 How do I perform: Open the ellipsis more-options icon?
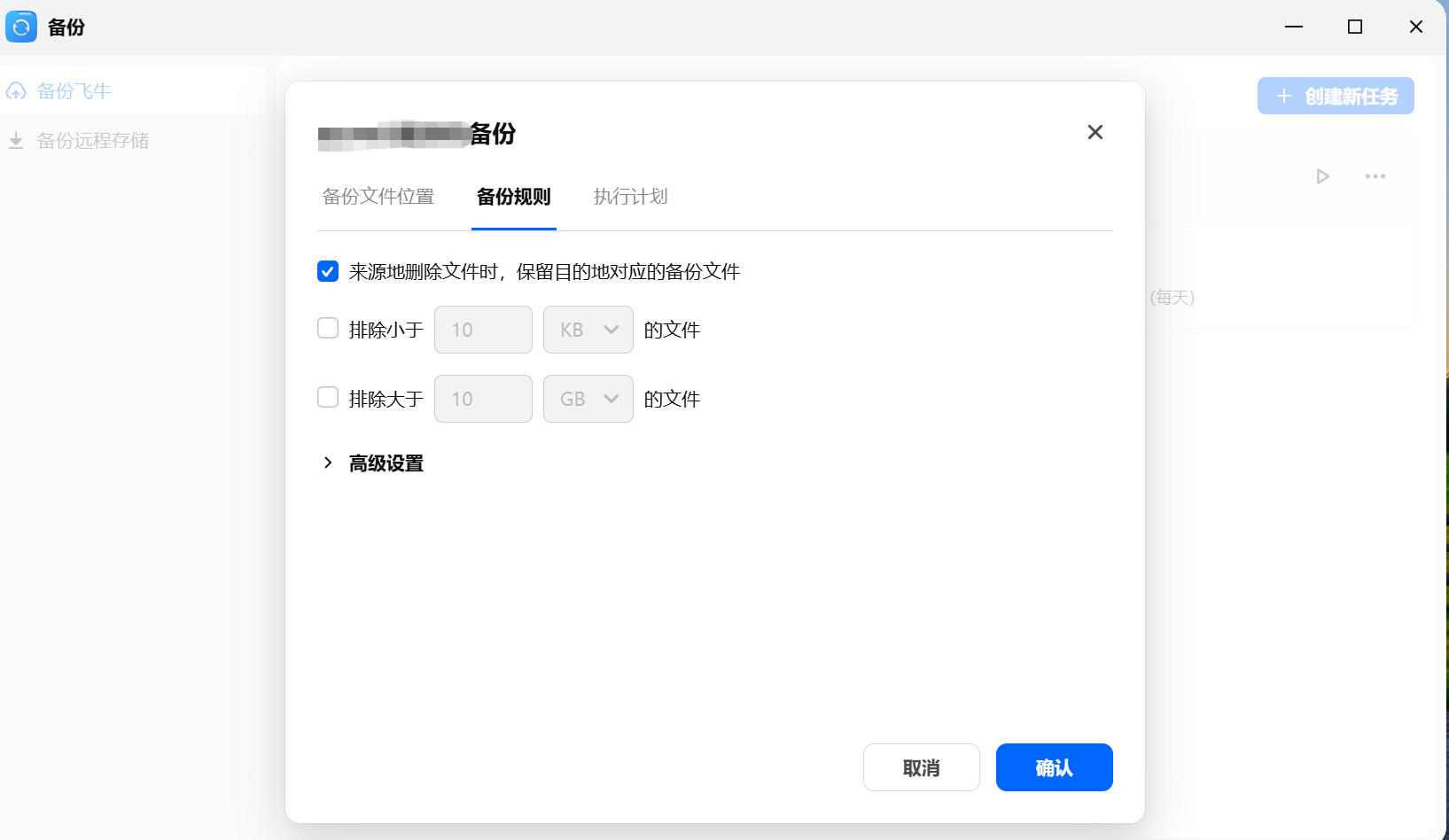click(x=1375, y=176)
